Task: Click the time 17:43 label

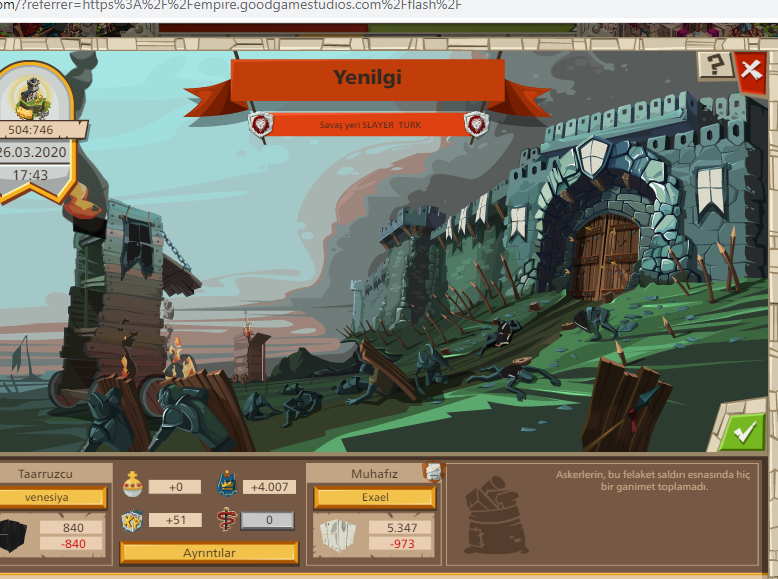Action: (x=30, y=175)
